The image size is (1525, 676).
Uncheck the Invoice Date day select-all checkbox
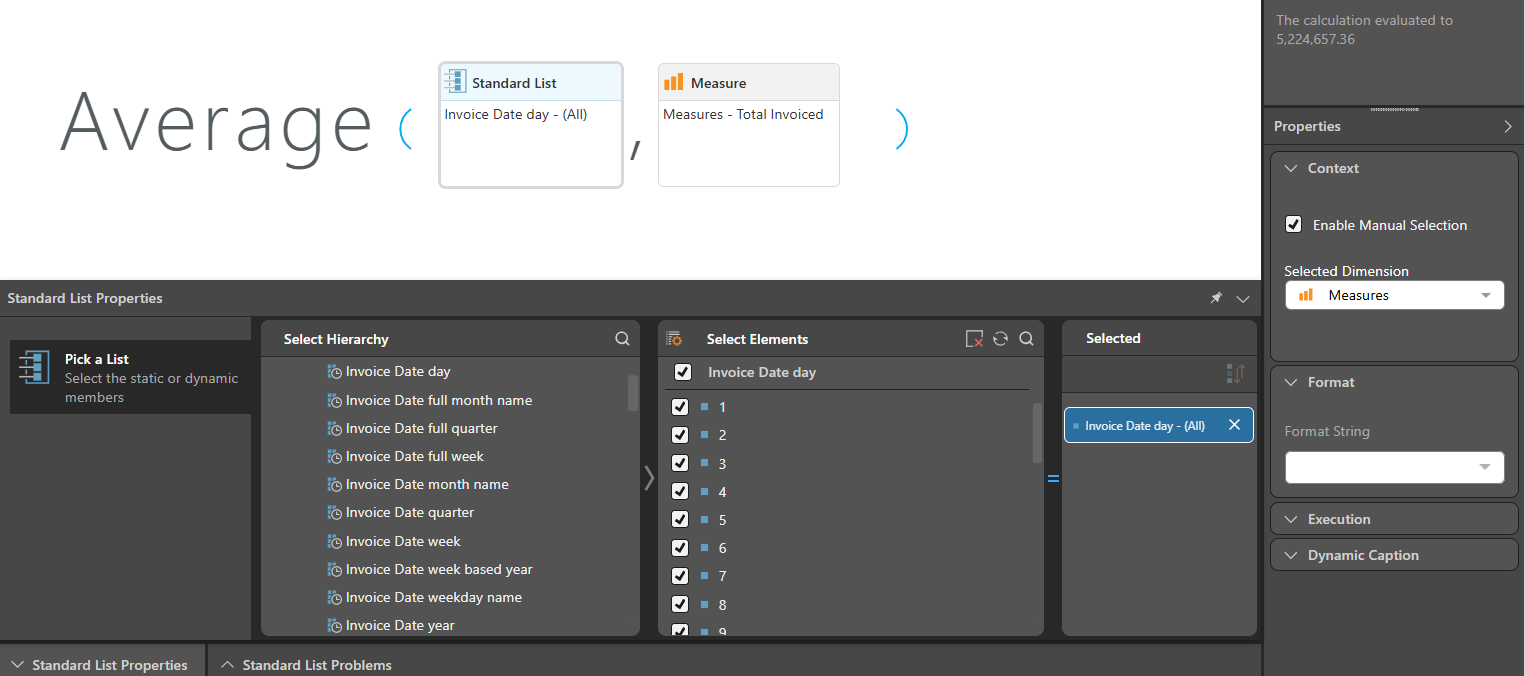pos(683,372)
